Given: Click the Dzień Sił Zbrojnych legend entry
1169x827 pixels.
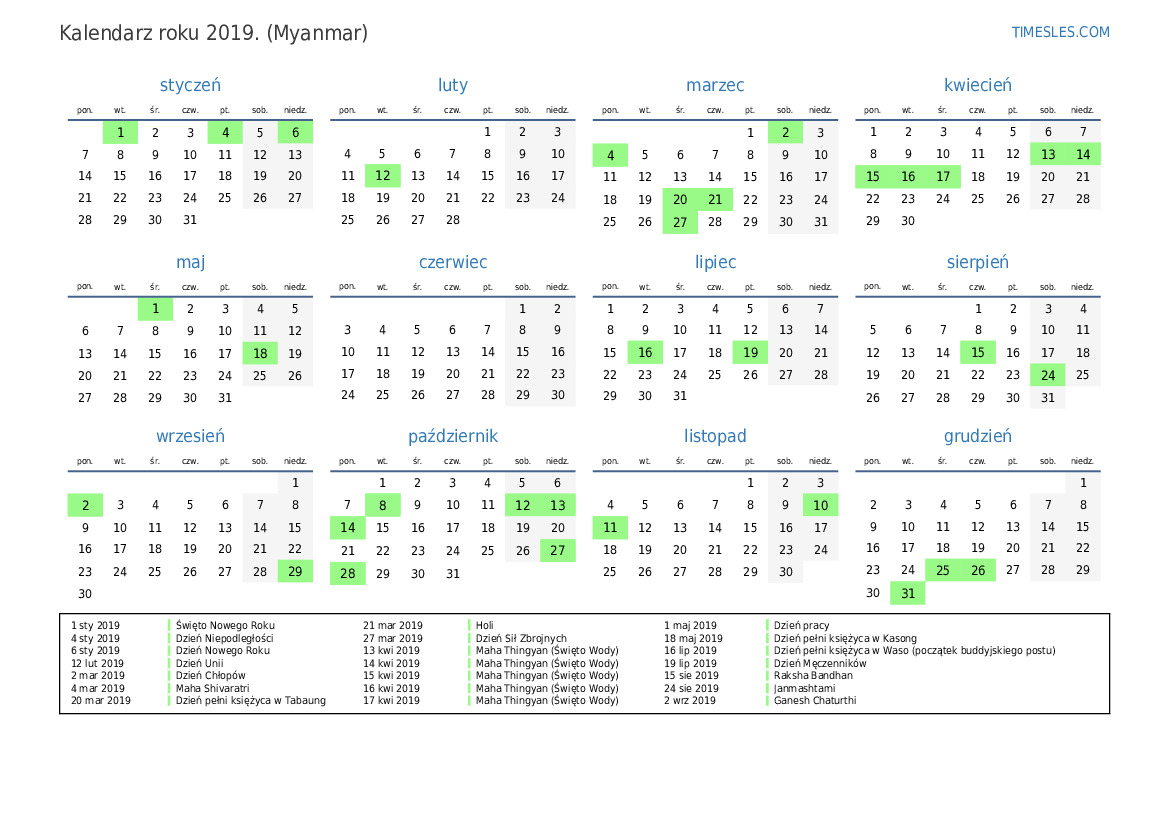Looking at the screenshot, I should 521,638.
